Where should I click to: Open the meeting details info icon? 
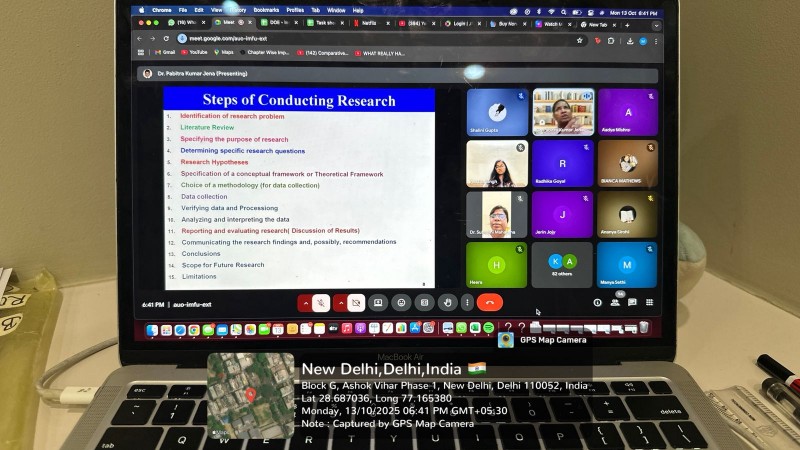coord(598,302)
